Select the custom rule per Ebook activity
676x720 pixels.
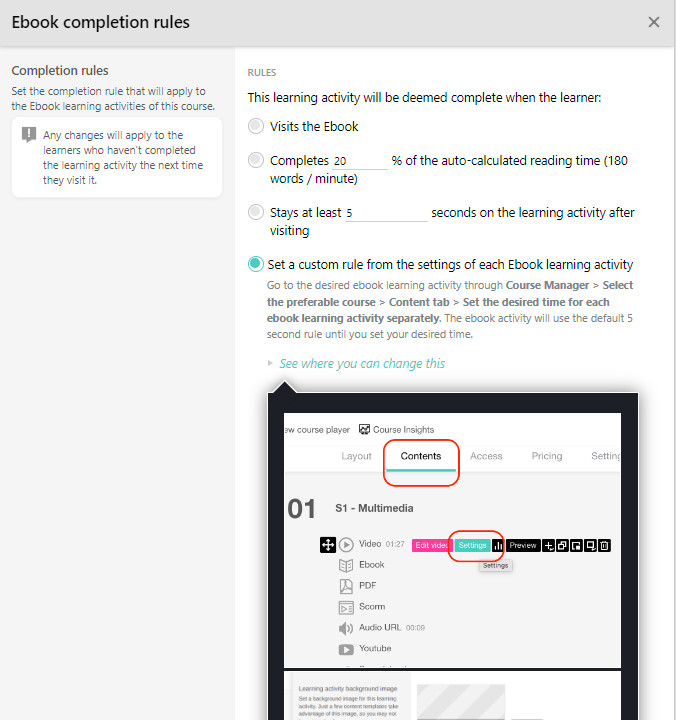point(257,264)
